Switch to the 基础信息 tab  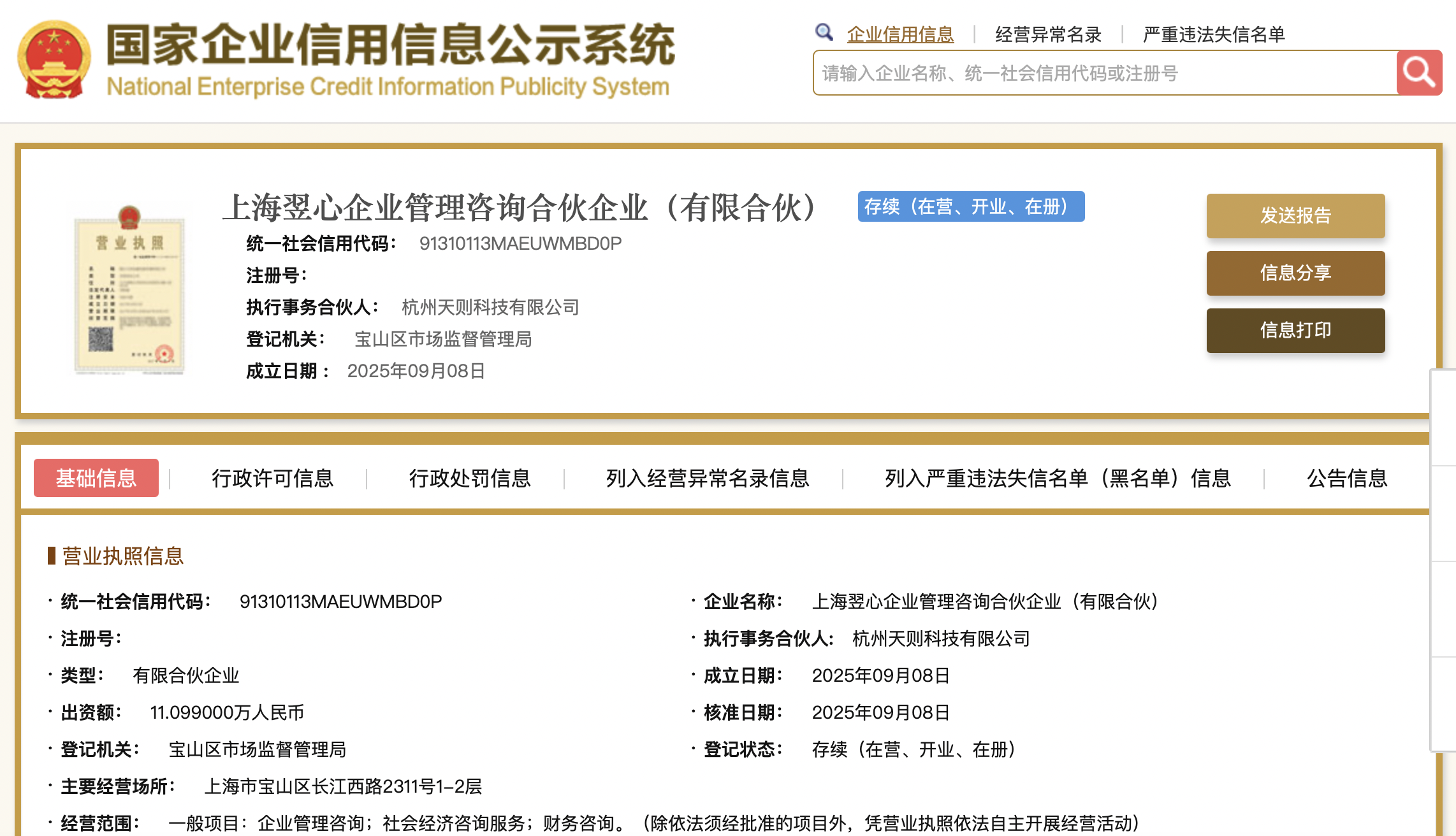click(96, 478)
